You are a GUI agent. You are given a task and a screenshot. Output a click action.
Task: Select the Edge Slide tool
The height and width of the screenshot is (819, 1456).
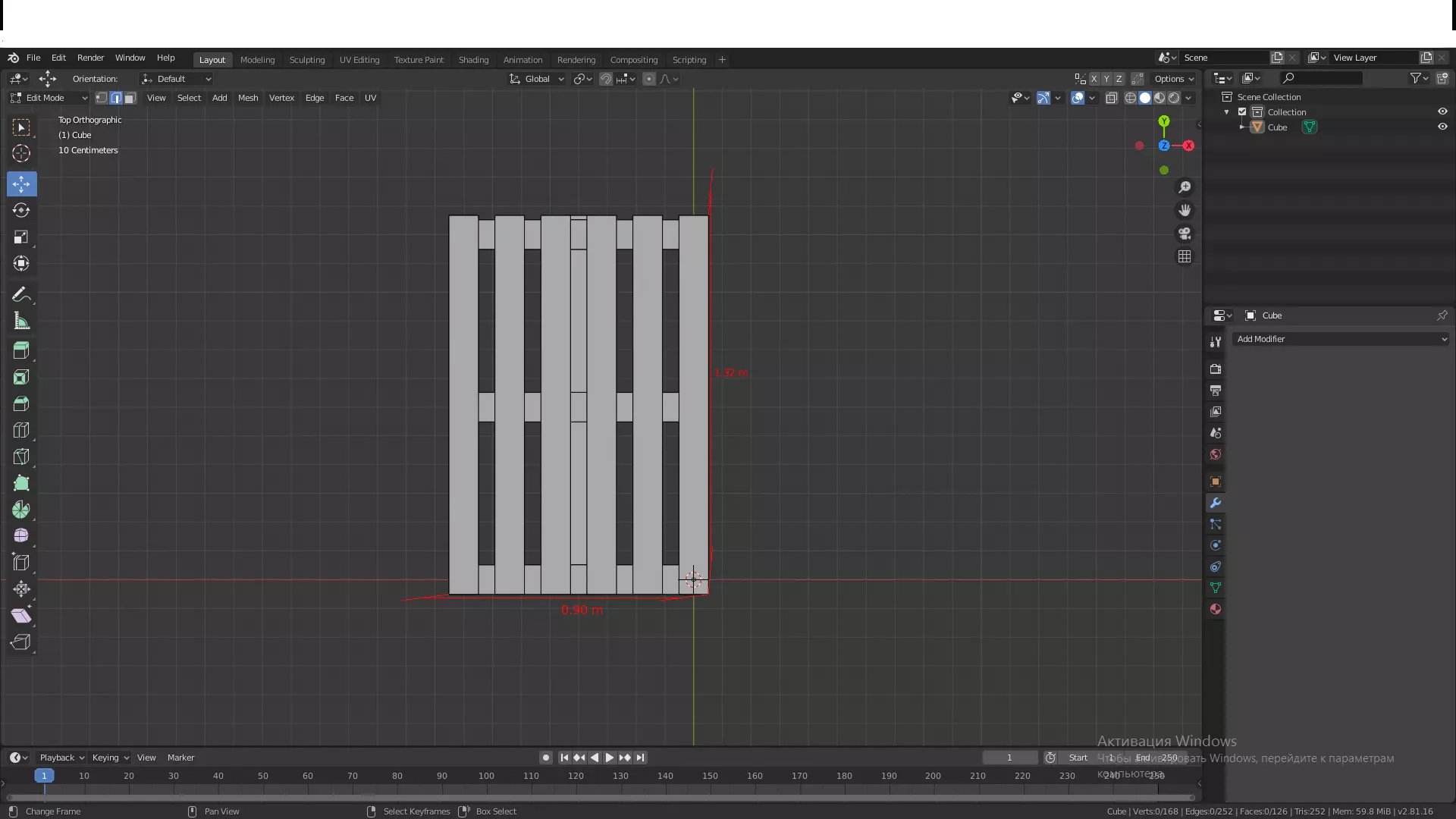tap(21, 563)
